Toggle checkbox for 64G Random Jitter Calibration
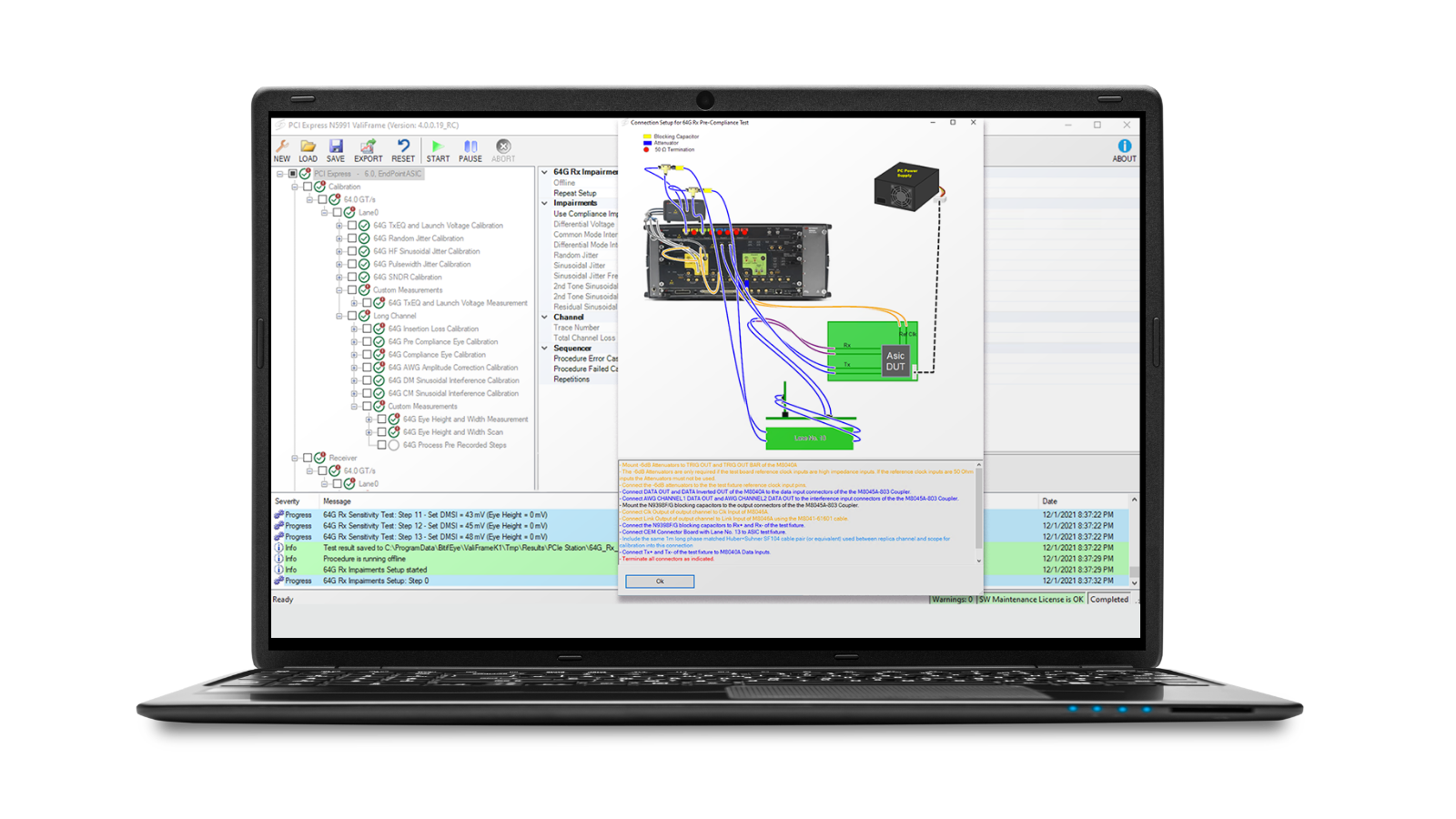1456x819 pixels. pos(351,238)
